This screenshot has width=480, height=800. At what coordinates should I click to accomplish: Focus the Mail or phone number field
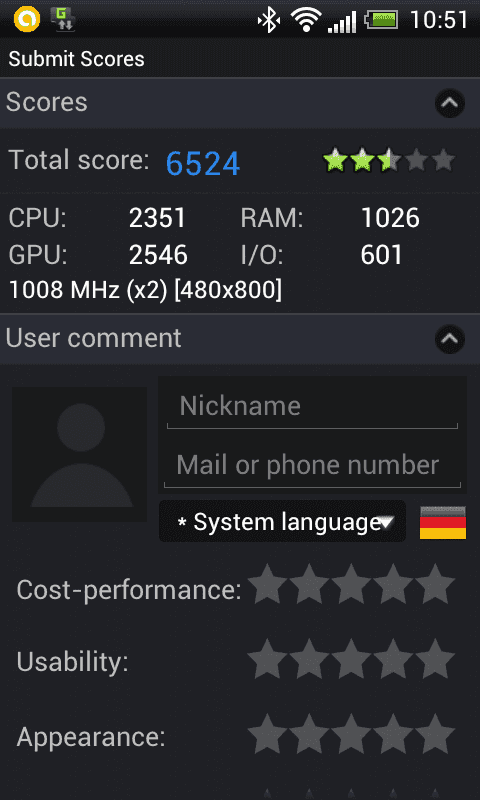[x=312, y=465]
